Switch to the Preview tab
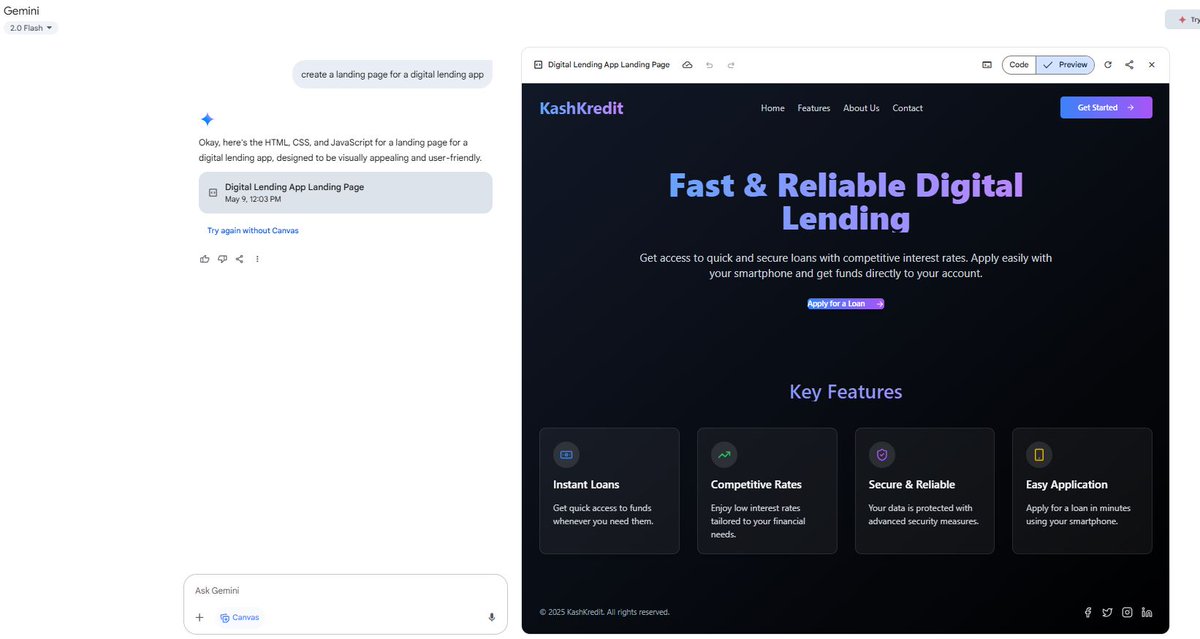 coord(1065,65)
